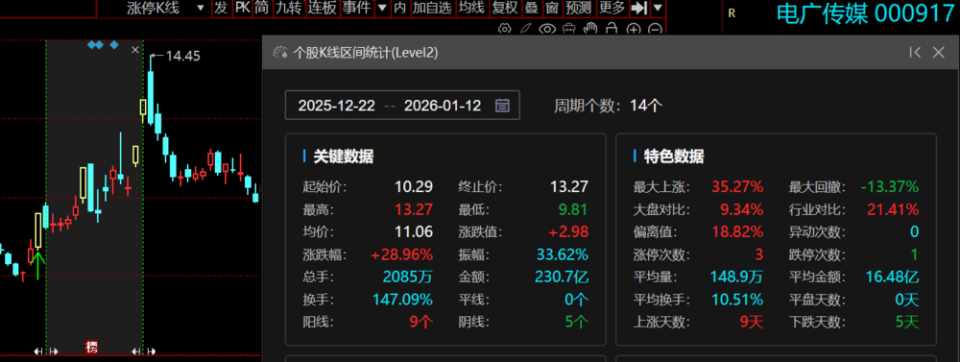Click the statistics dialog title icon
Screen dimensions: 960x362
[280, 53]
